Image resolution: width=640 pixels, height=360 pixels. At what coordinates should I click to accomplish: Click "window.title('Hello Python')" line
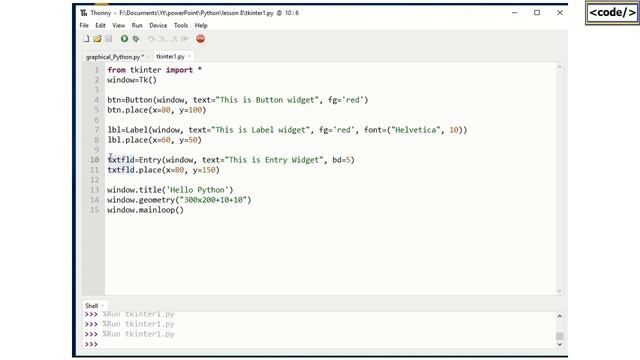(170, 190)
